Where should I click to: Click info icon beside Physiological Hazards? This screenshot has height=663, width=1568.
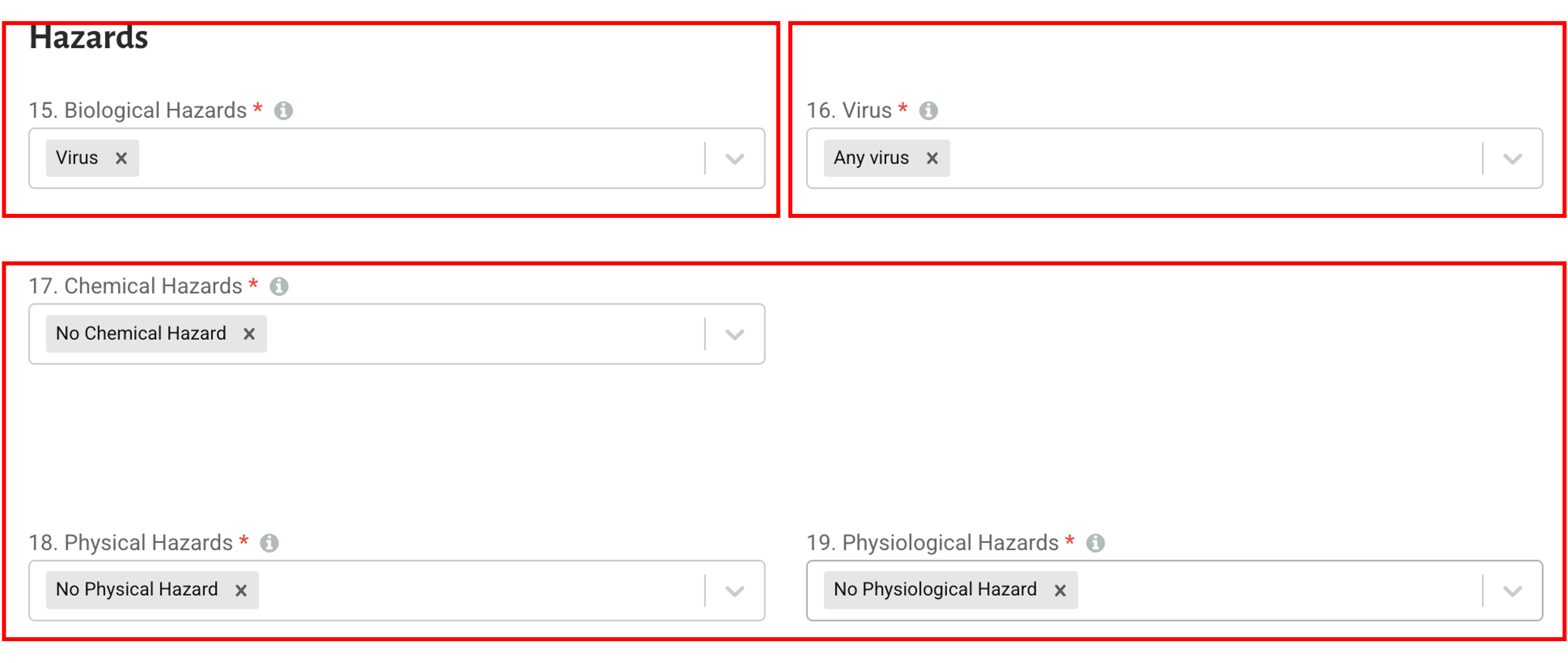pyautogui.click(x=1095, y=542)
